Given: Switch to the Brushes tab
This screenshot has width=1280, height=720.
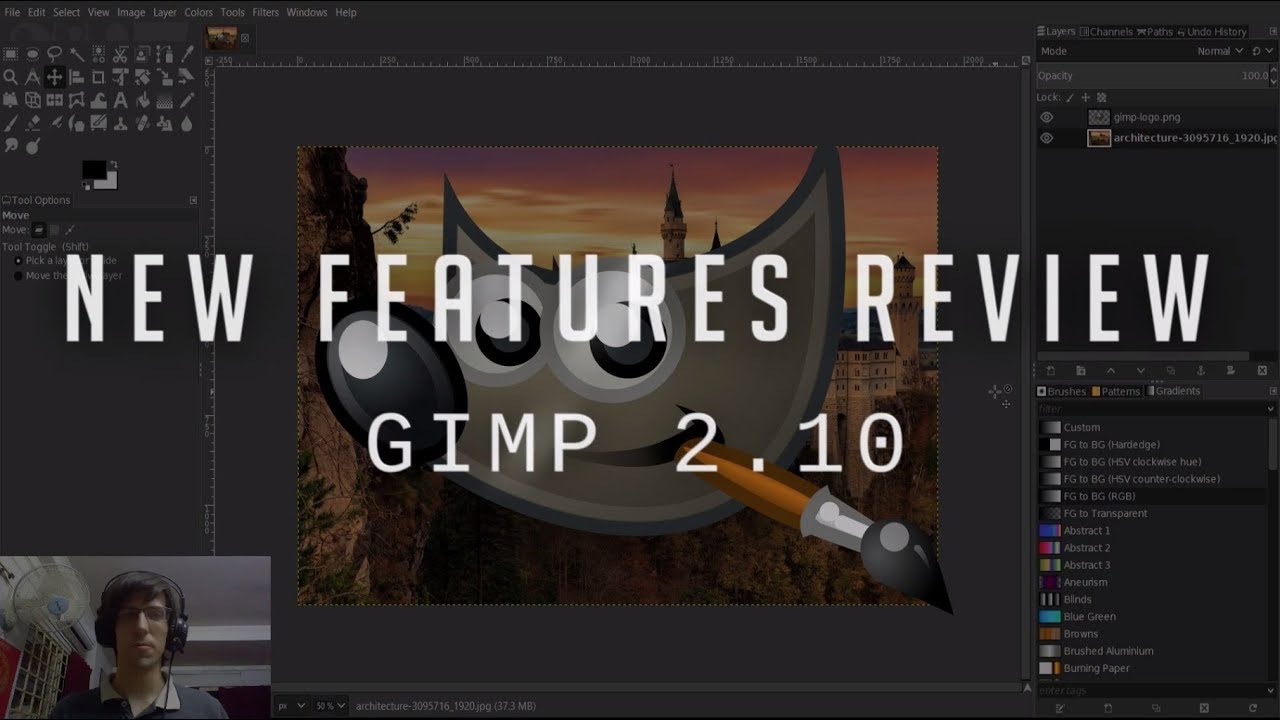Looking at the screenshot, I should click(1062, 391).
